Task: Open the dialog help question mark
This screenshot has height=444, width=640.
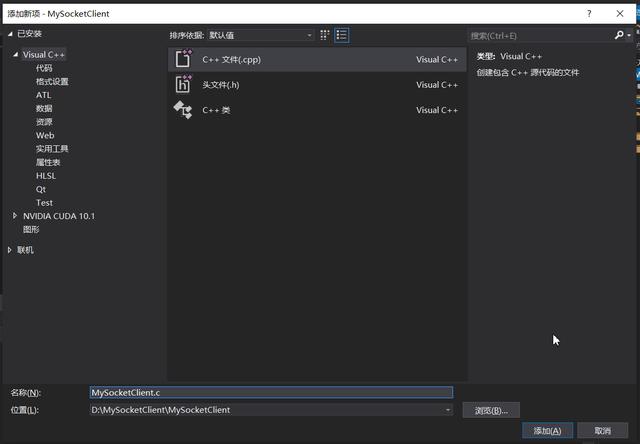Action: [589, 13]
